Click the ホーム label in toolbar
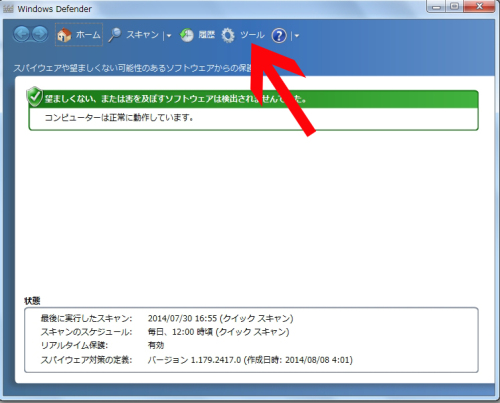This screenshot has width=500, height=403. tap(88, 35)
